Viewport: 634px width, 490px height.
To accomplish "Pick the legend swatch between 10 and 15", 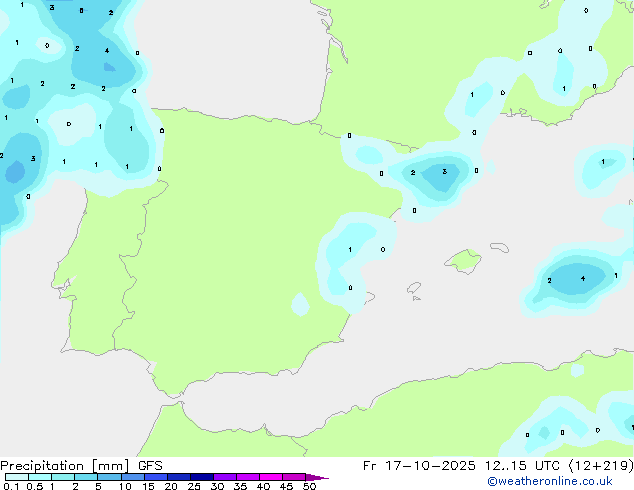I will (132, 477).
